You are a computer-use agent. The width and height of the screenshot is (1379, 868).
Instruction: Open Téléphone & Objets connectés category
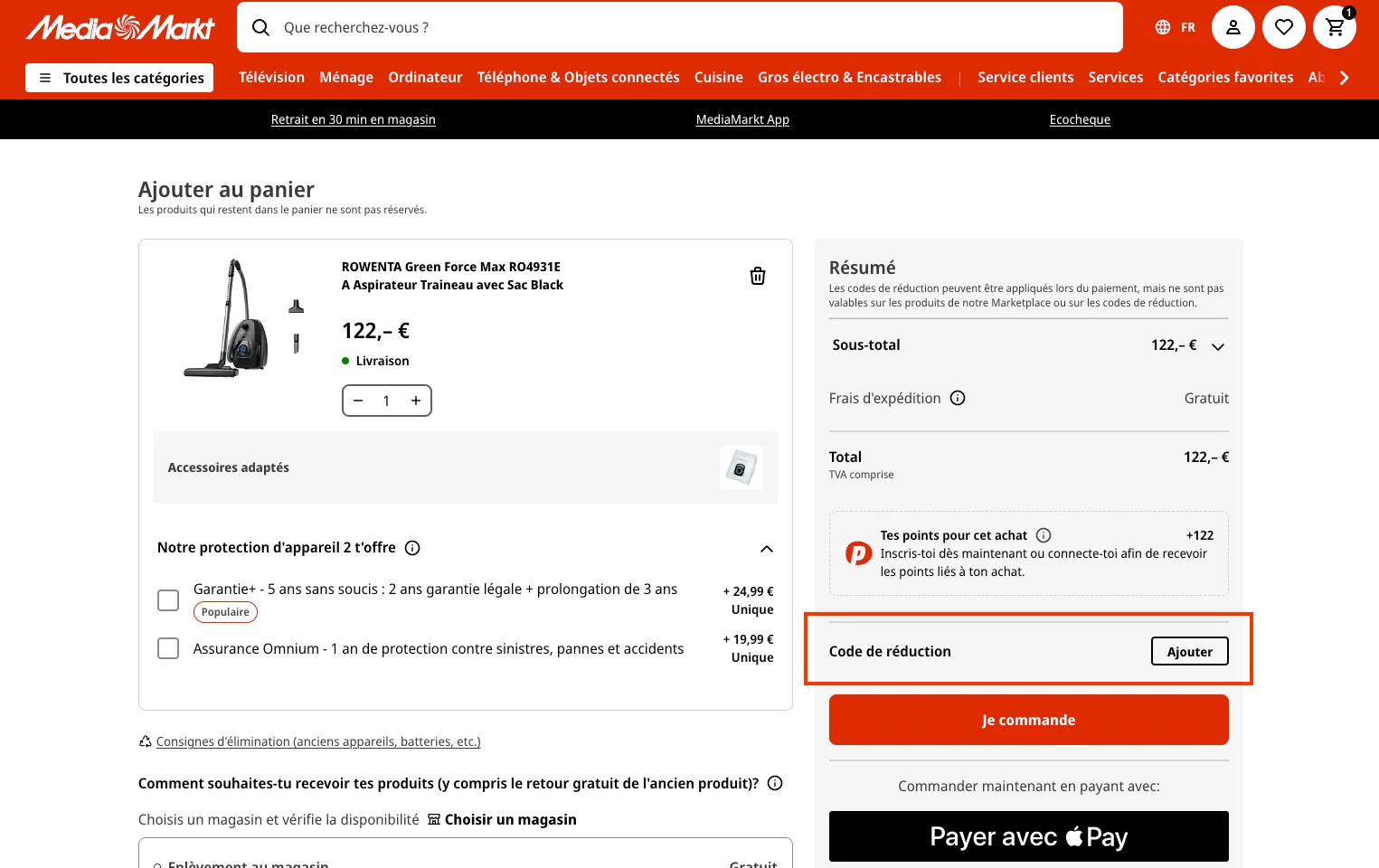(x=579, y=77)
